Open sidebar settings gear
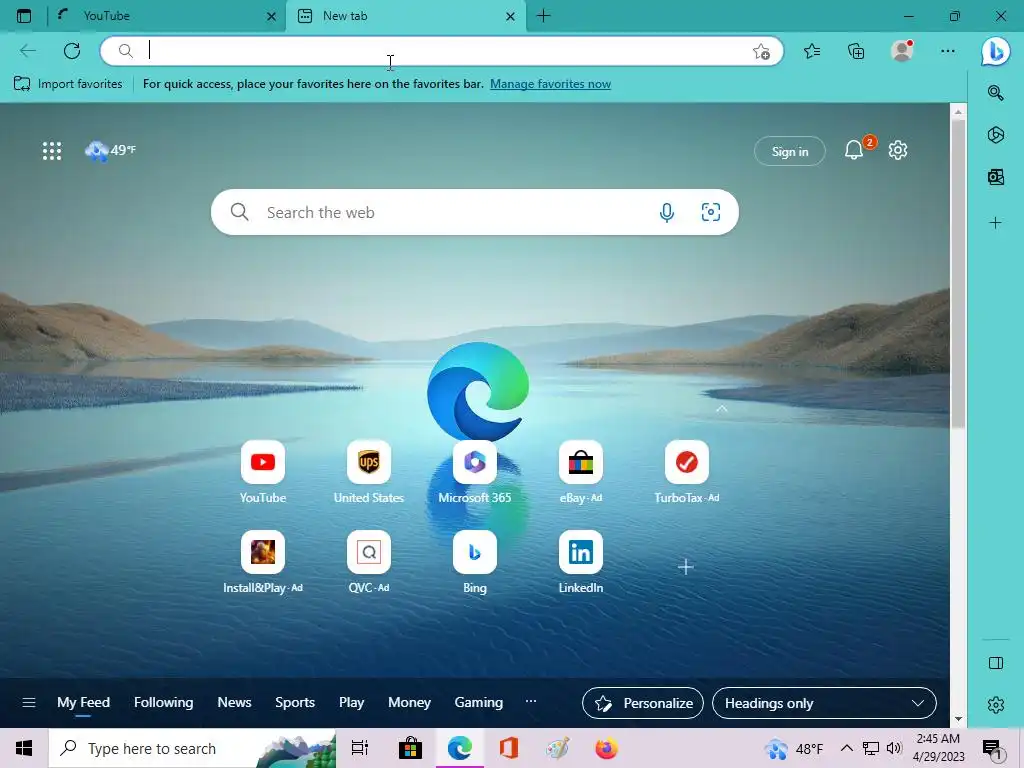This screenshot has height=768, width=1024. pyautogui.click(x=995, y=705)
